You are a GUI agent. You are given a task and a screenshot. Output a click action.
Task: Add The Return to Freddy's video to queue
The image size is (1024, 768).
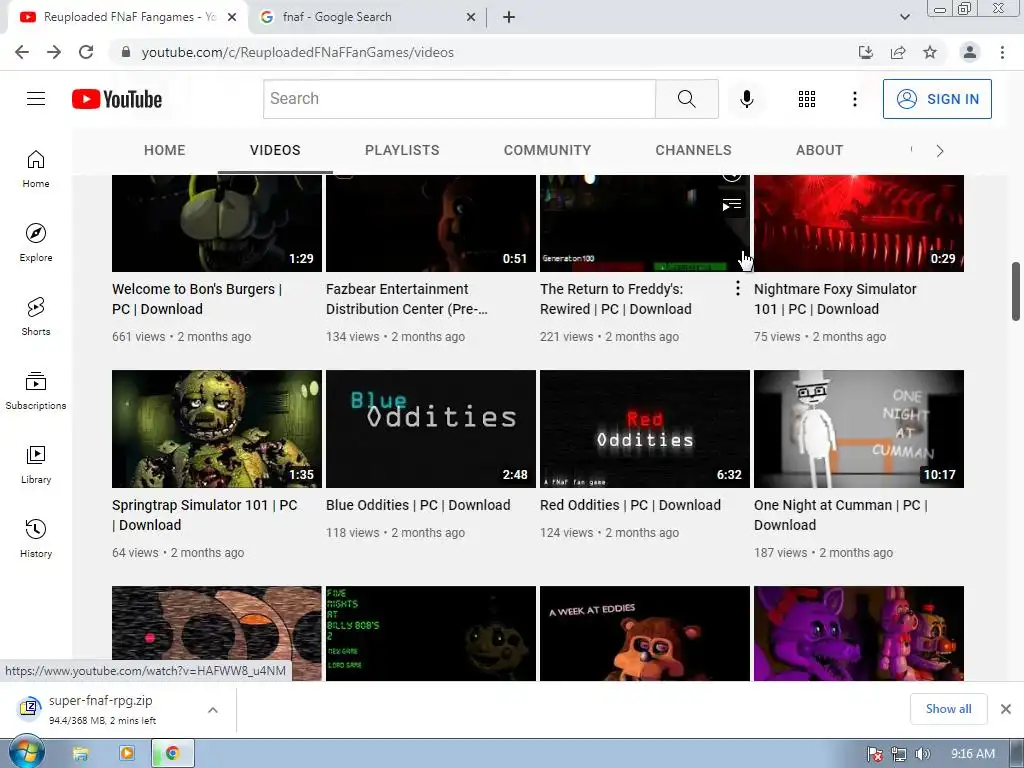(x=732, y=206)
